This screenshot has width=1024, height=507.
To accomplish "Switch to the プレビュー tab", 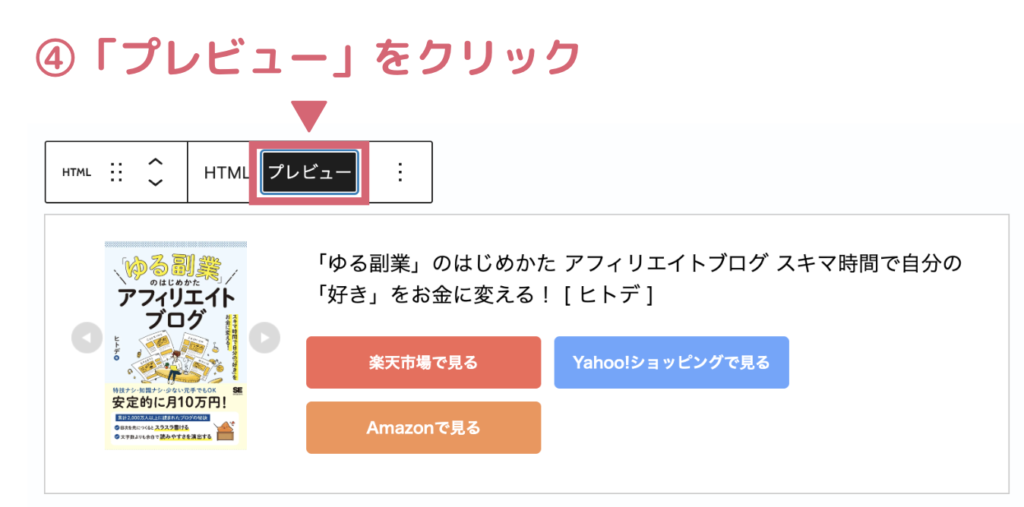I will 309,173.
